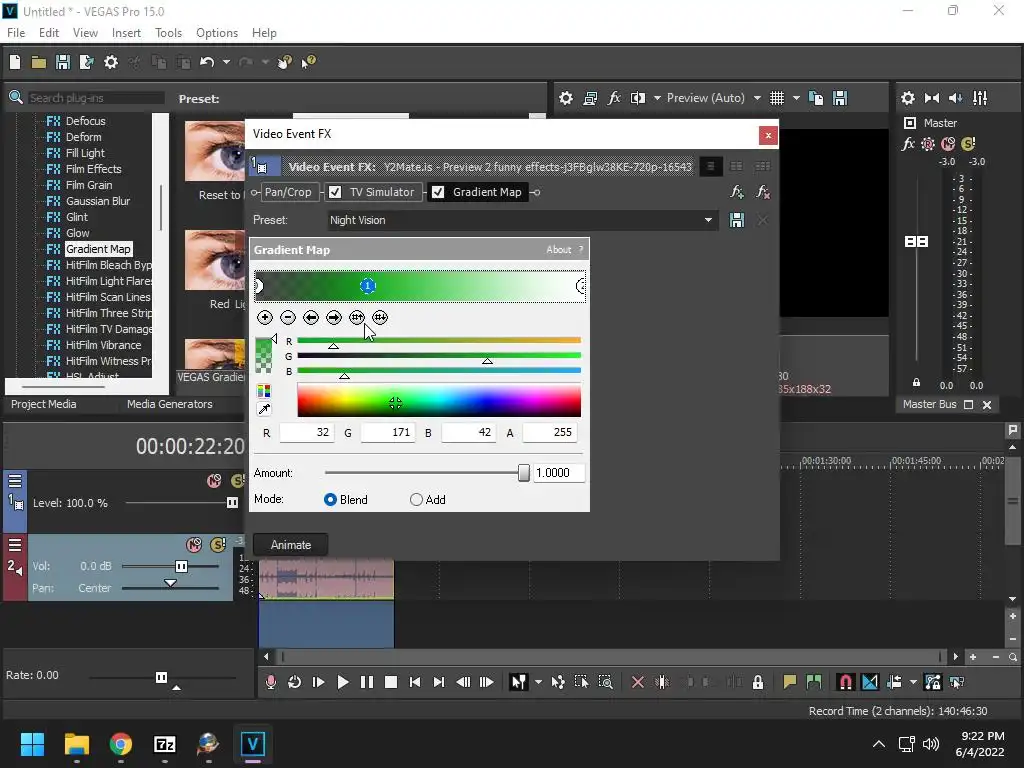This screenshot has width=1024, height=768.
Task: Solo audio track 2
Action: pyautogui.click(x=218, y=545)
